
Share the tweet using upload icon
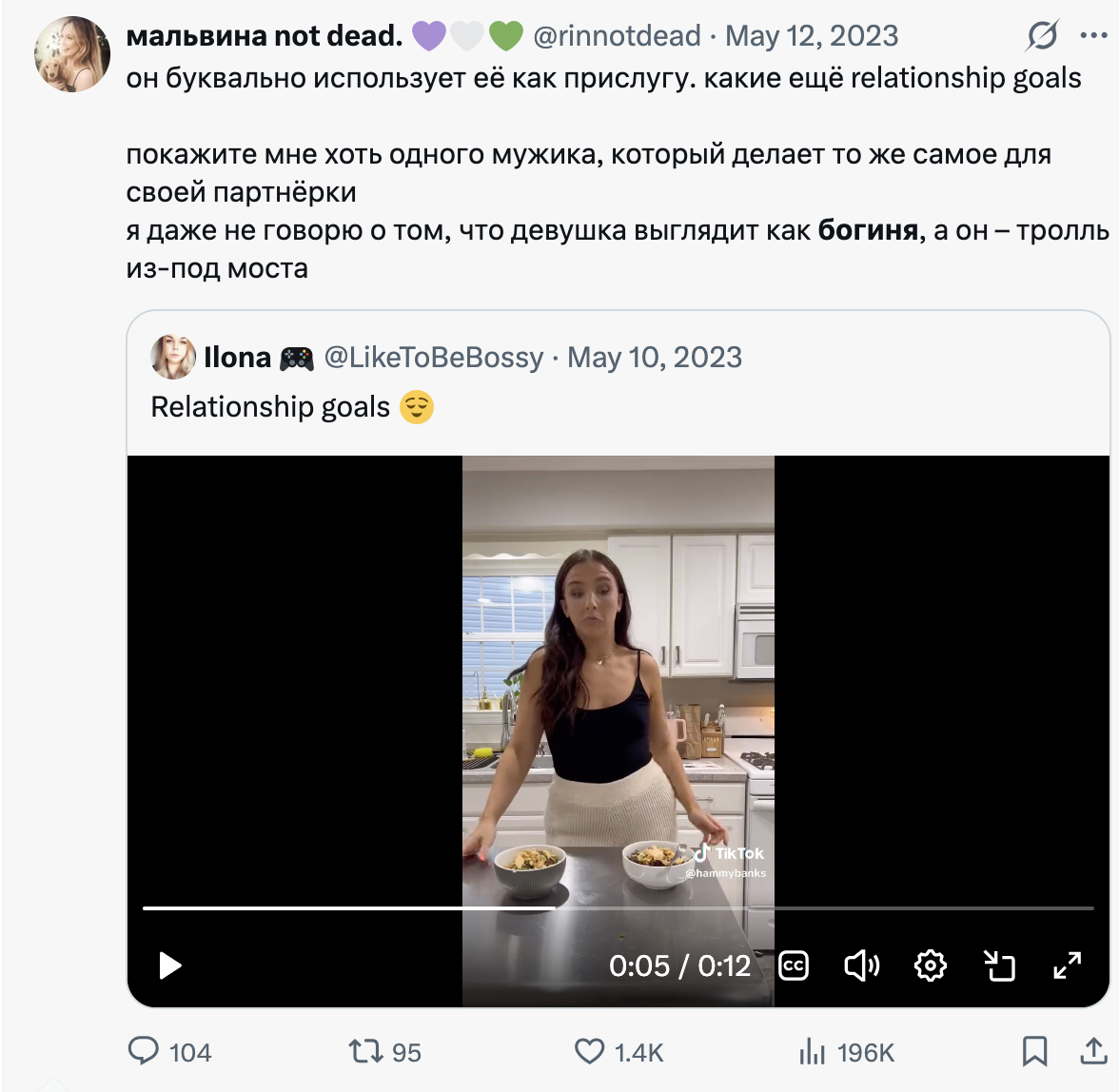pos(1093,1051)
